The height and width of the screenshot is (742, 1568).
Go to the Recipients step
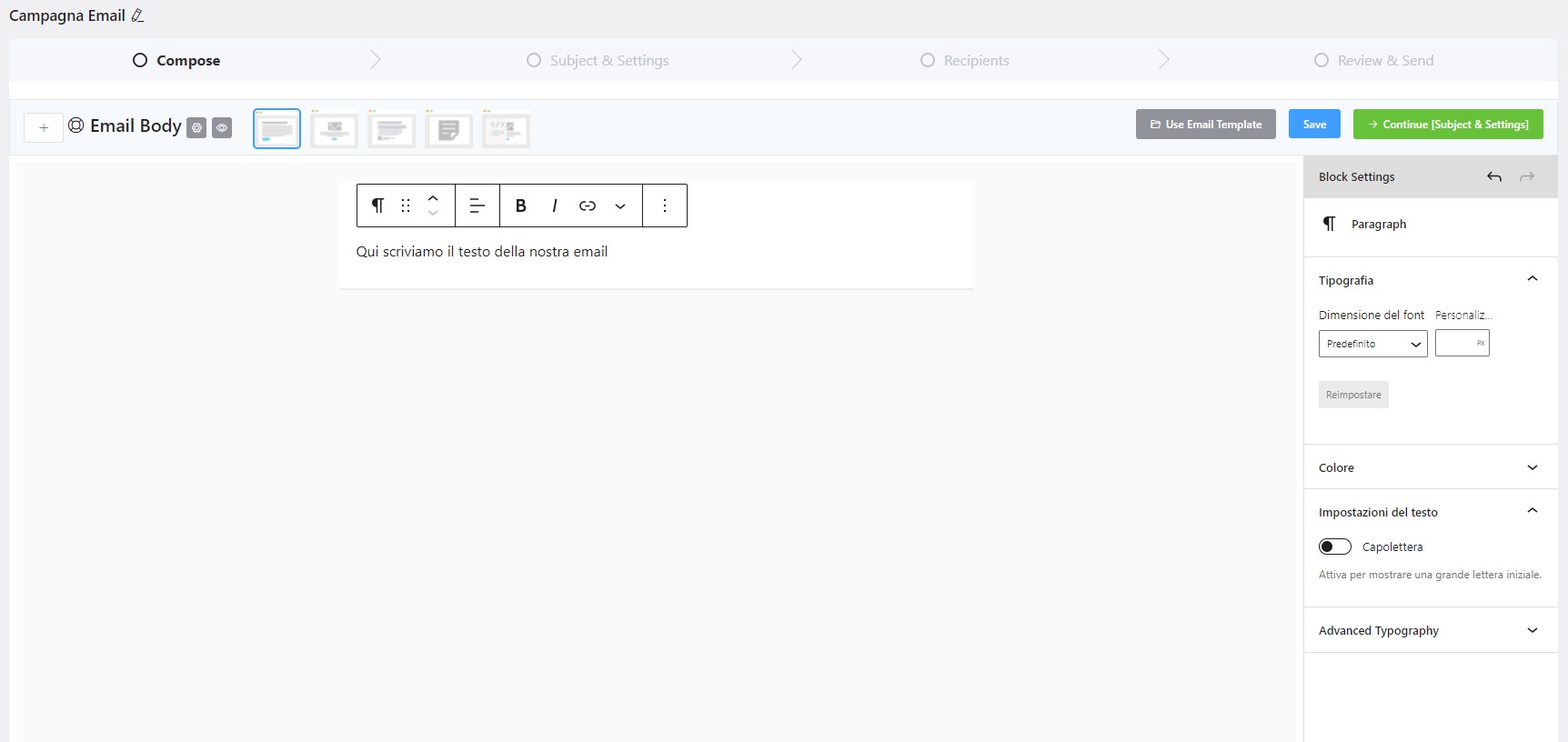[965, 60]
